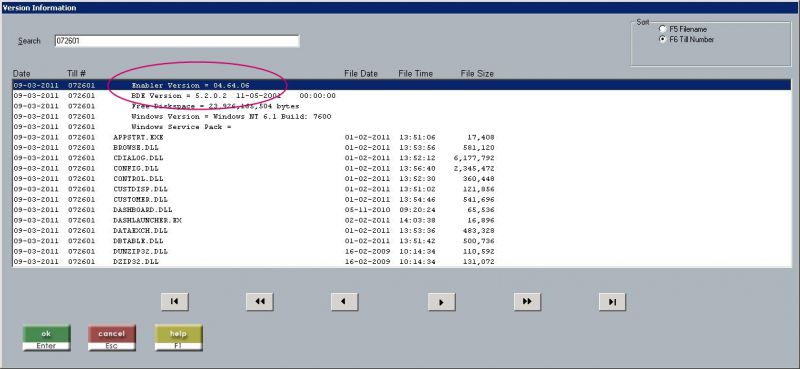
Task: Click the Search label
Action: pos(29,41)
